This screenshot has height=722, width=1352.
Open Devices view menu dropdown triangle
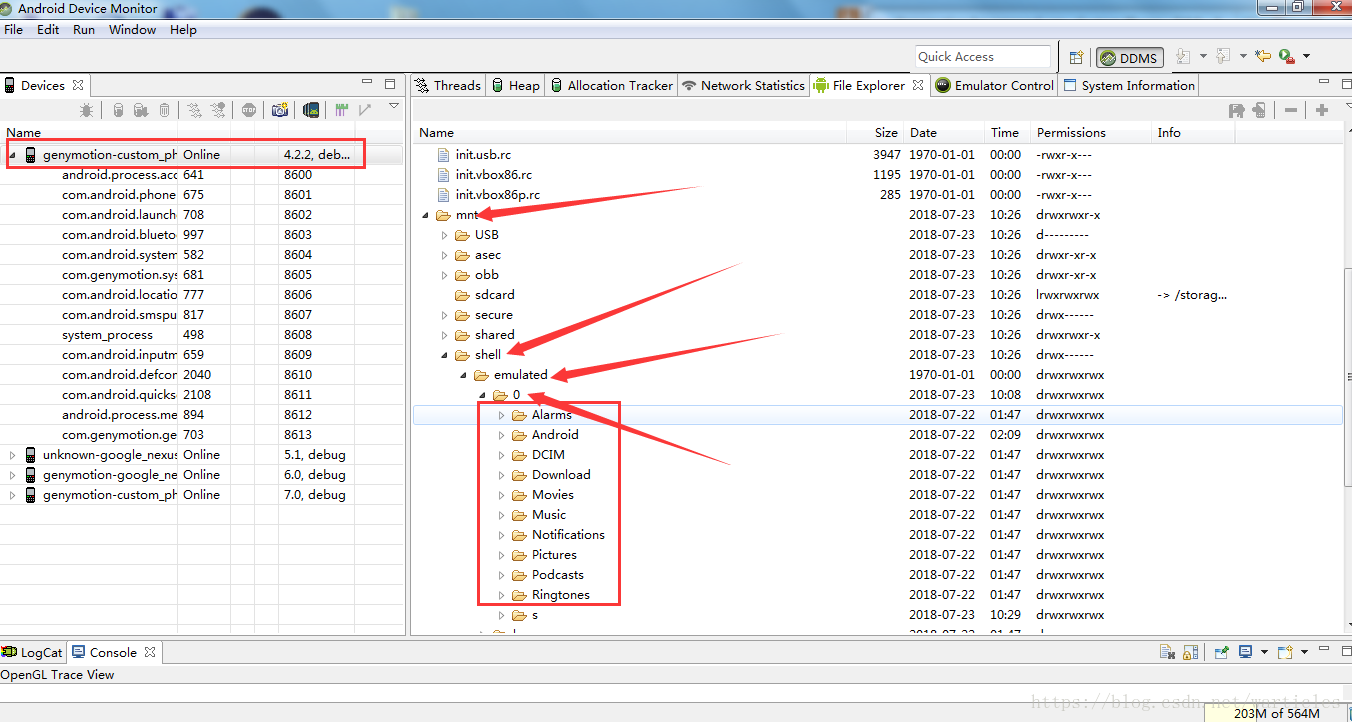coord(394,106)
